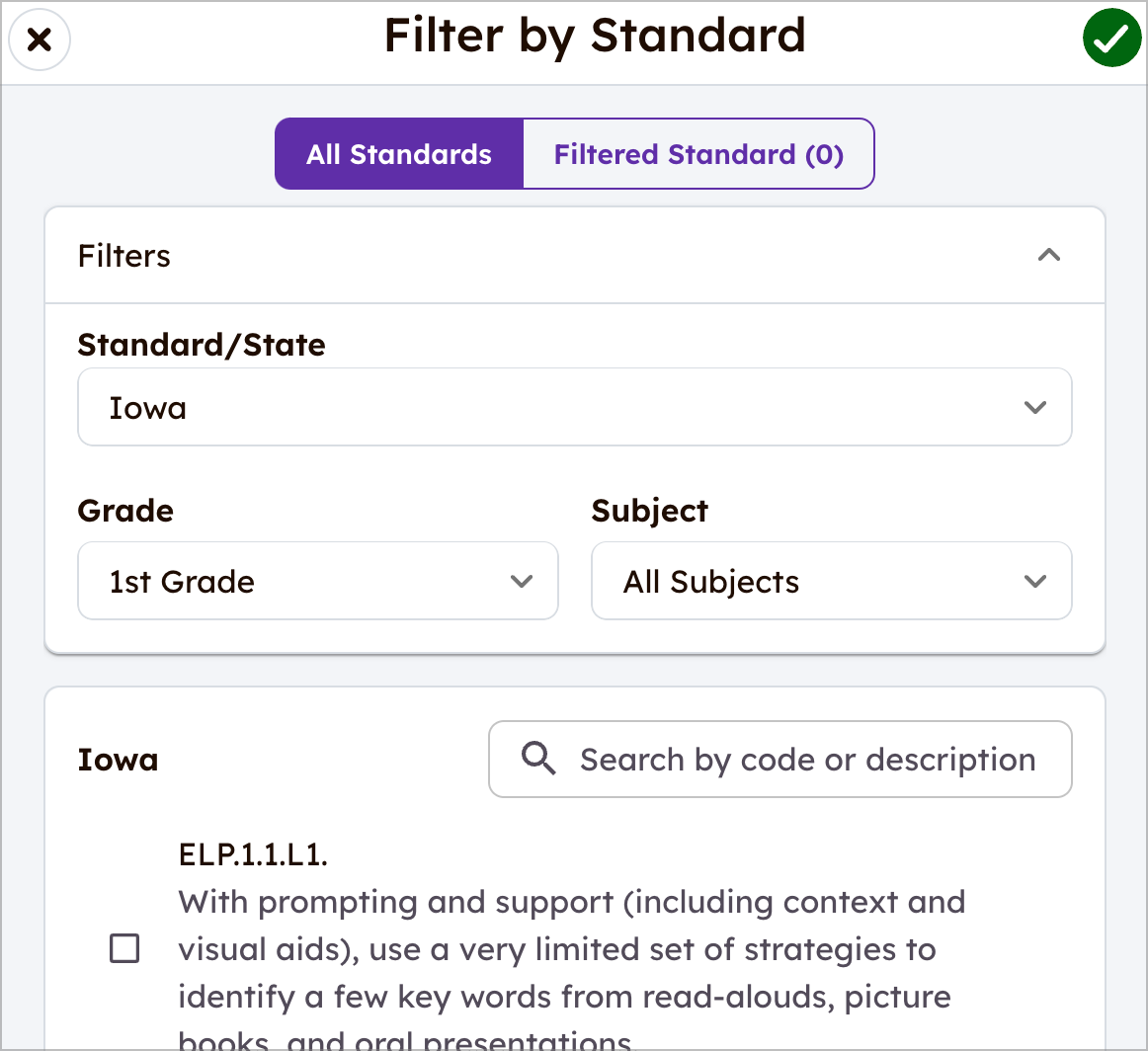Click the Iowa standards list heading

click(x=118, y=760)
